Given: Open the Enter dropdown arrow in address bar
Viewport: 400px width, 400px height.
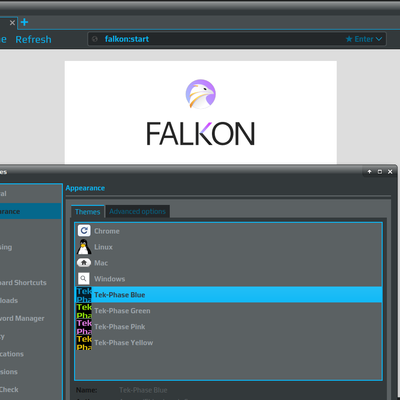Looking at the screenshot, I should 379,39.
